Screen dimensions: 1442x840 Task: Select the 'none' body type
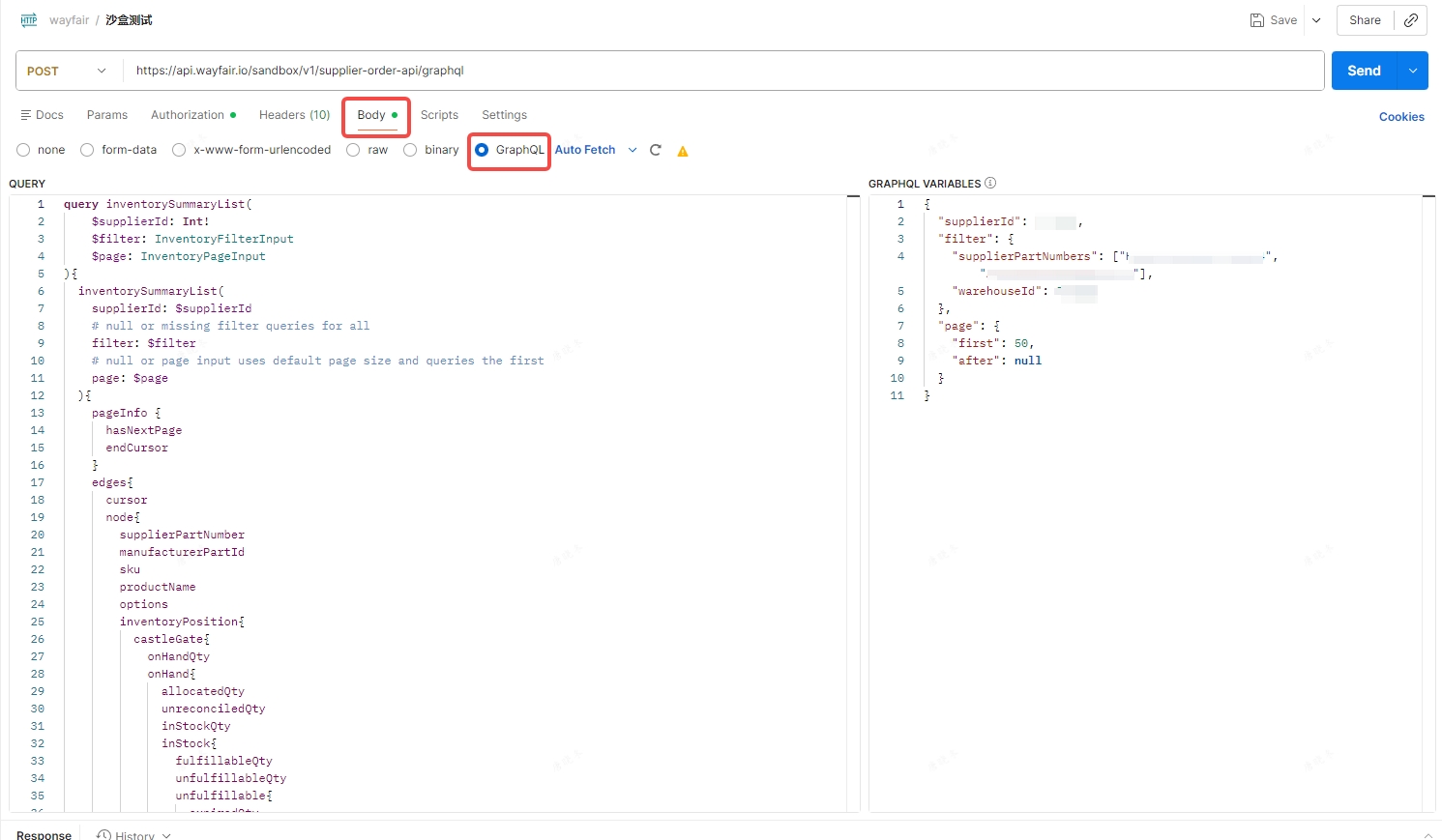coord(23,150)
